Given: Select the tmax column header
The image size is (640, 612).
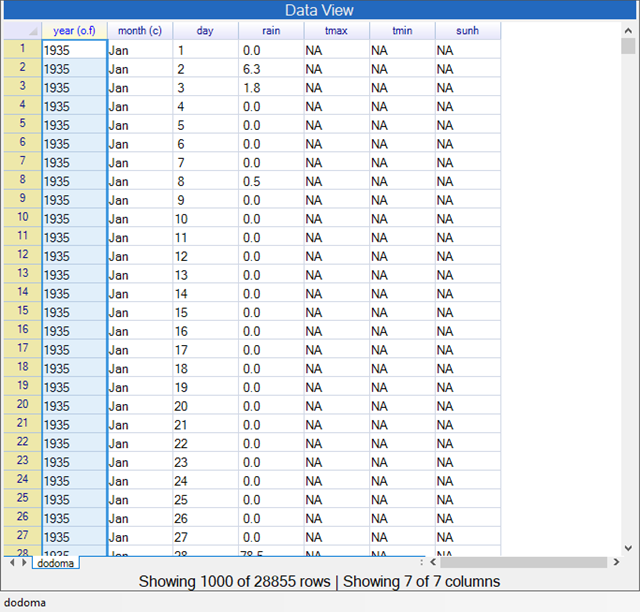Looking at the screenshot, I should coord(336,31).
